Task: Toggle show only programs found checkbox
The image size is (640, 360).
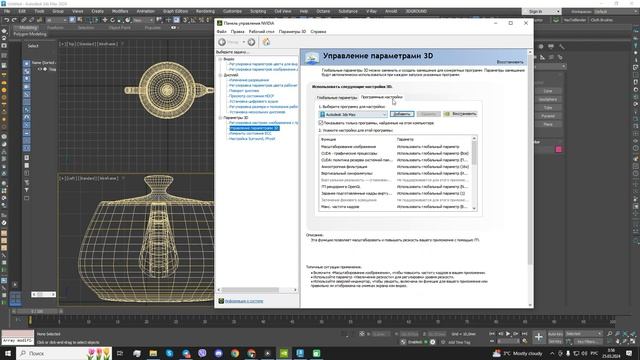Action: click(321, 123)
